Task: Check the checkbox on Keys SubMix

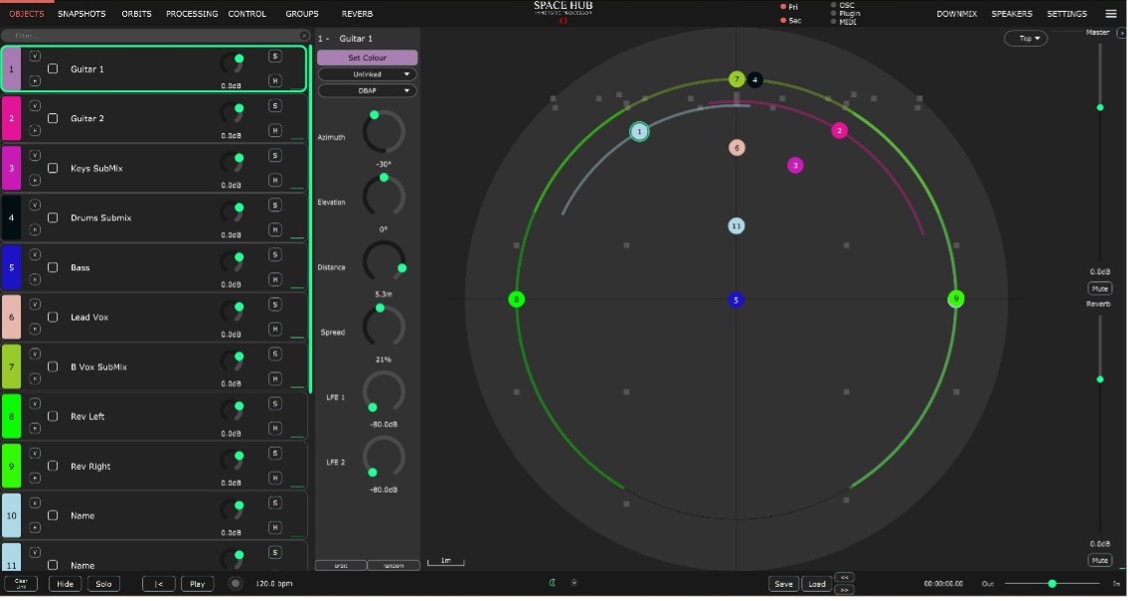Action: [x=52, y=168]
